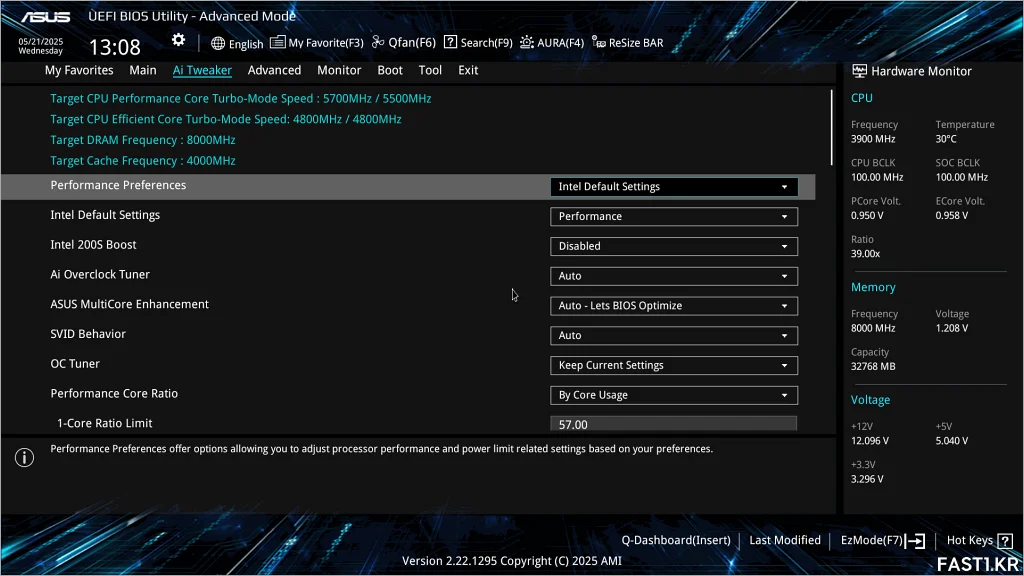Open the Tool tab

[430, 70]
